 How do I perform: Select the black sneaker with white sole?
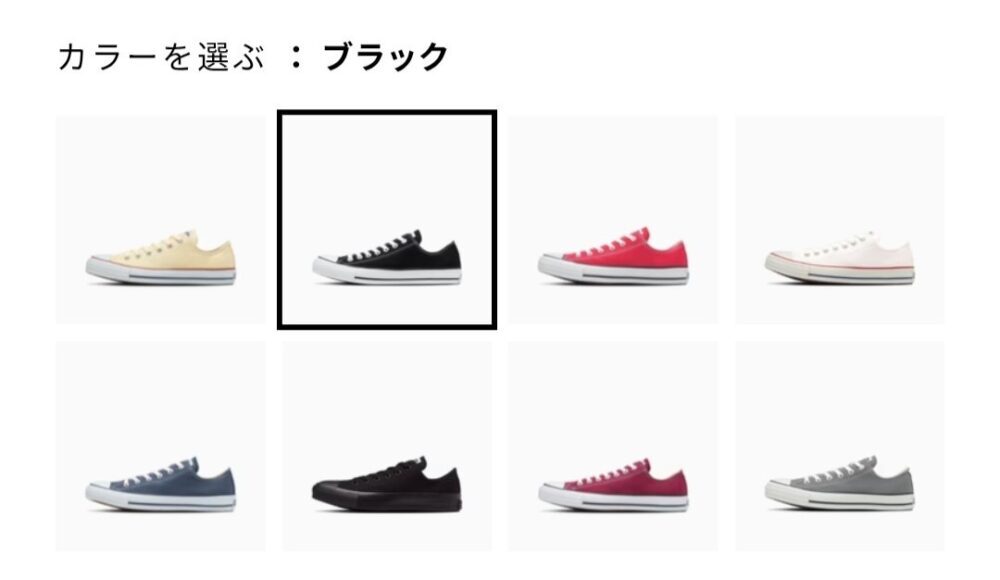point(387,219)
